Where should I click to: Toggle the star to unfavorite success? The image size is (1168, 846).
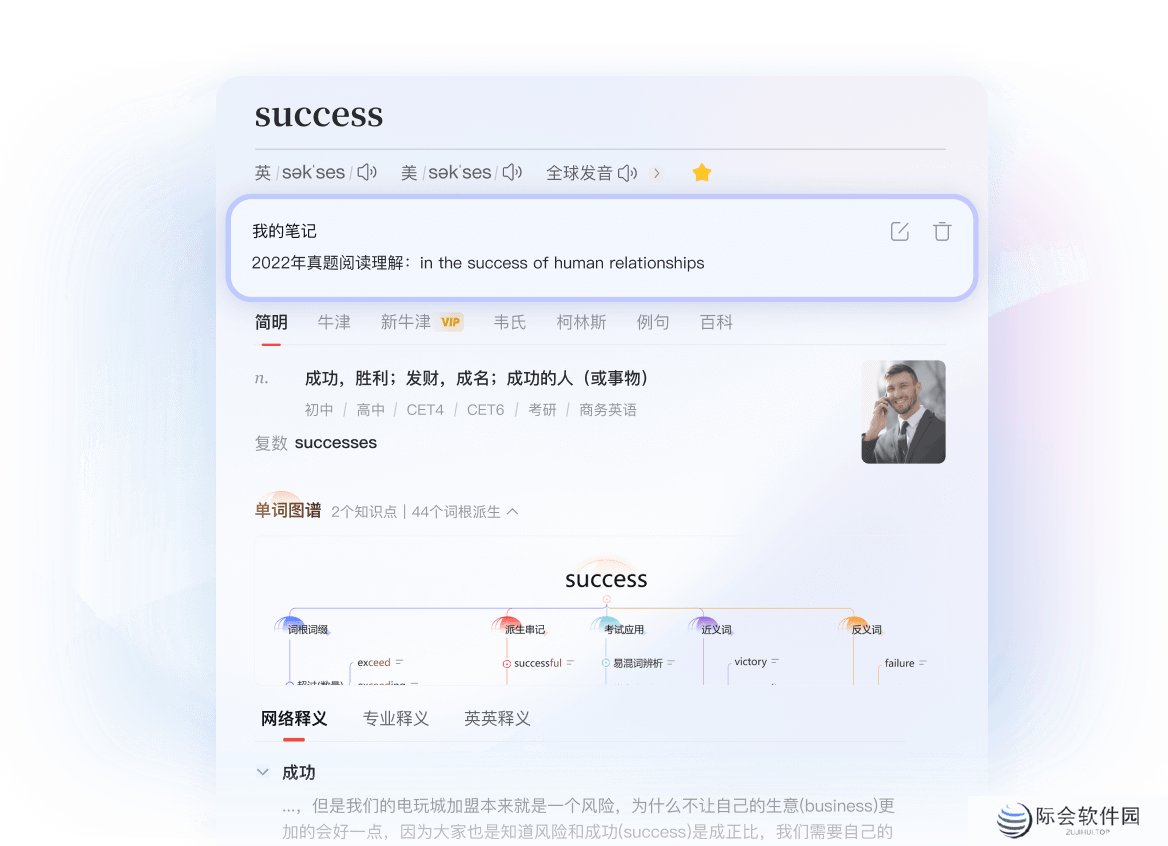[x=702, y=172]
